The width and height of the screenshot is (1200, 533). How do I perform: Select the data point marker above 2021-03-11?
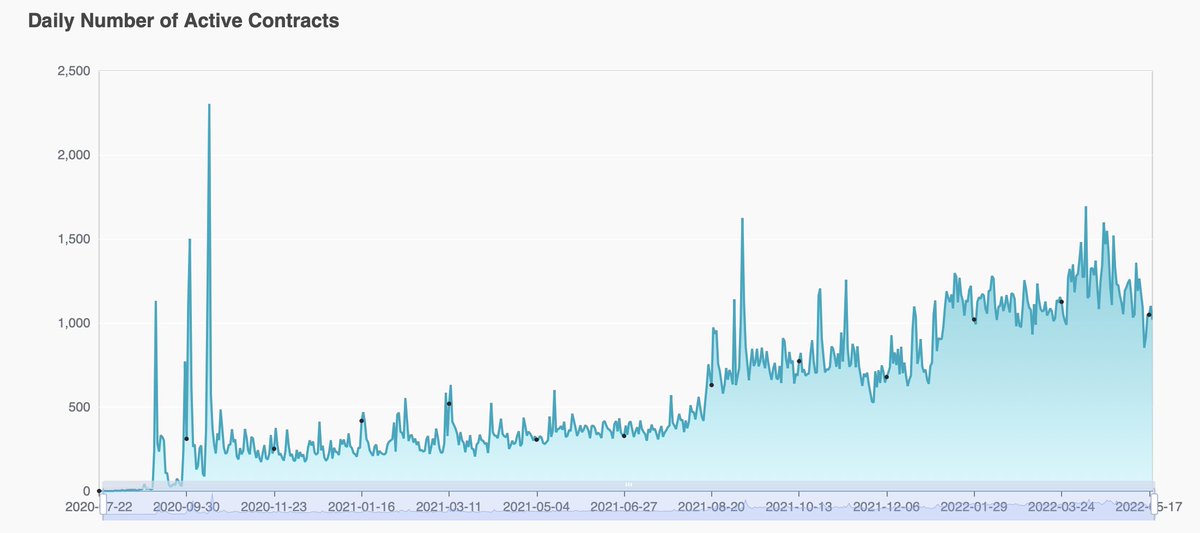click(x=449, y=404)
